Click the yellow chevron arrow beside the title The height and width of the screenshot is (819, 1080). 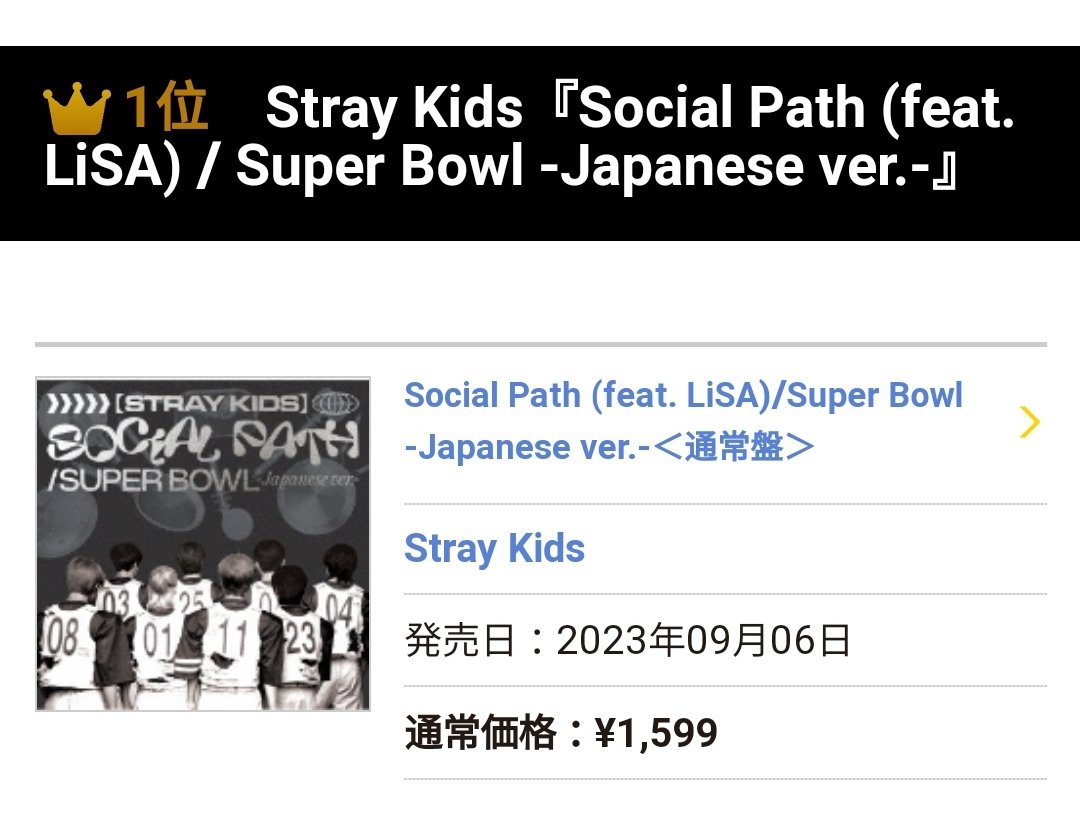(1029, 422)
